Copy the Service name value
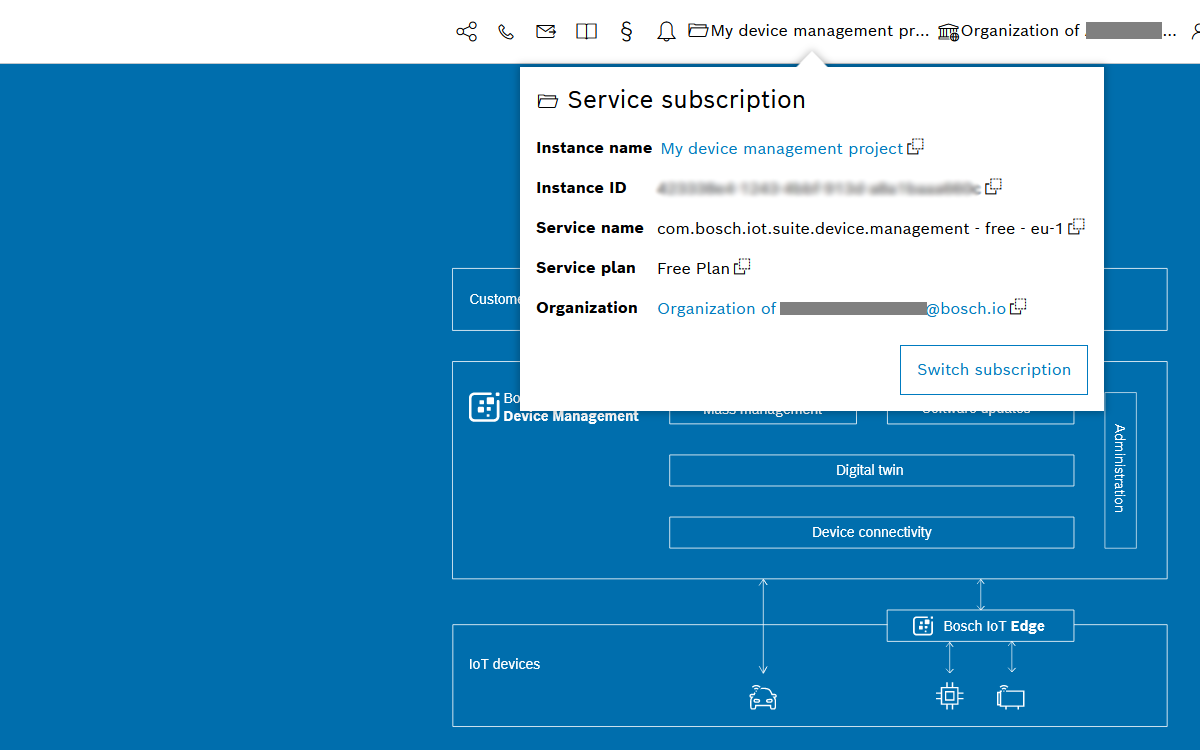The width and height of the screenshot is (1200, 750). [x=1076, y=227]
